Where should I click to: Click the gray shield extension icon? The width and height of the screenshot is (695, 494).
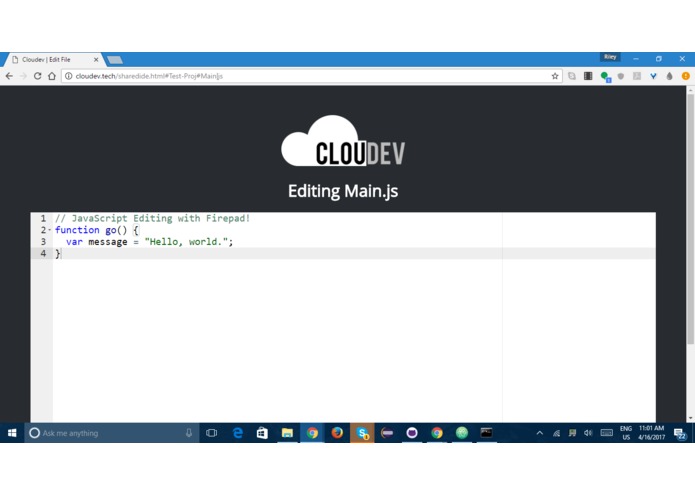pyautogui.click(x=621, y=76)
